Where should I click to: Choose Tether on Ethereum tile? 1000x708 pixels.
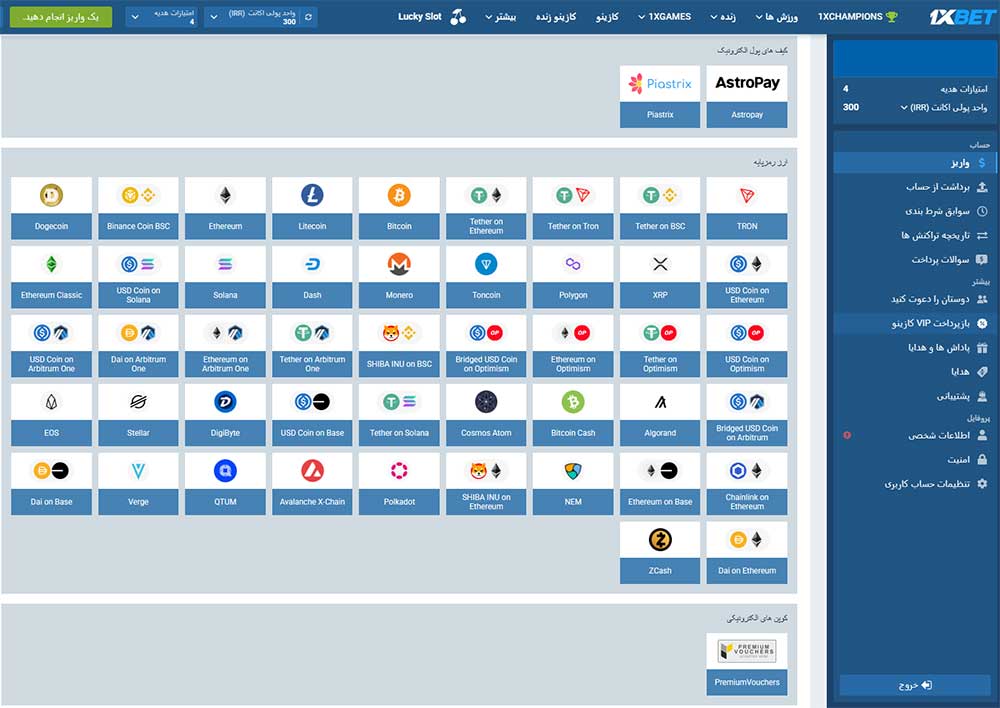tap(486, 208)
